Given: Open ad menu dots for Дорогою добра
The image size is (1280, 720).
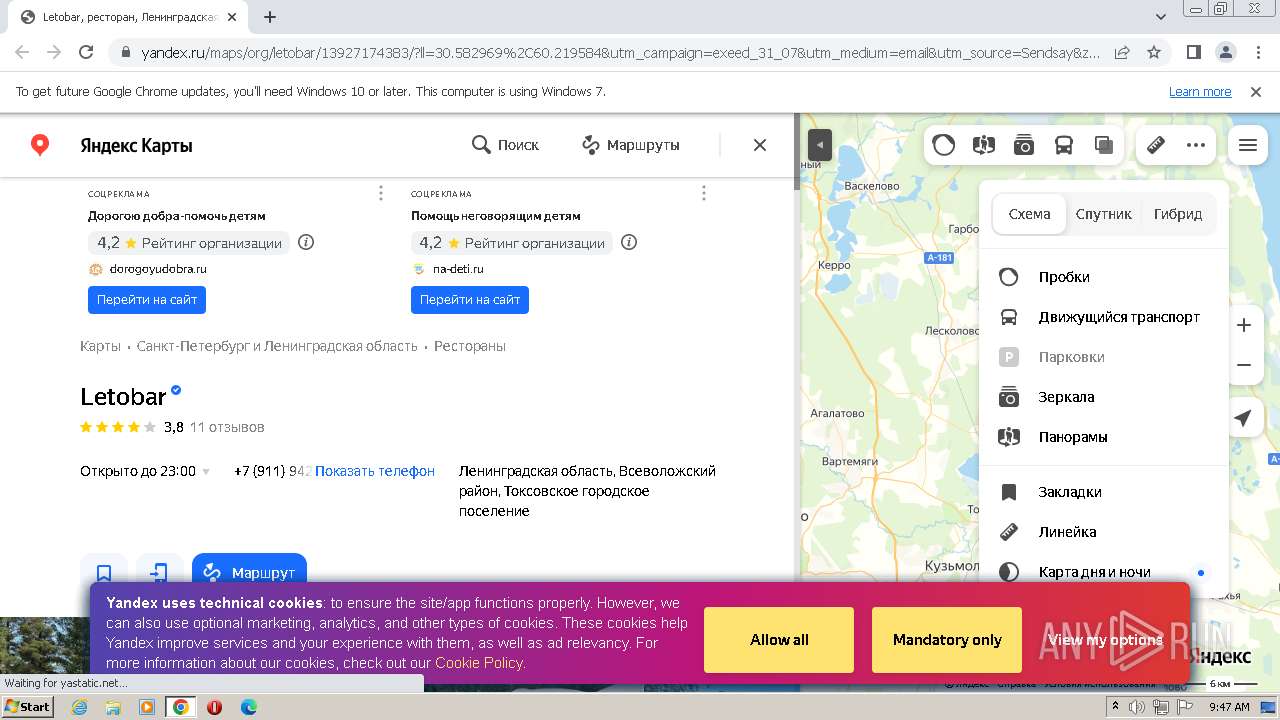Looking at the screenshot, I should [381, 193].
